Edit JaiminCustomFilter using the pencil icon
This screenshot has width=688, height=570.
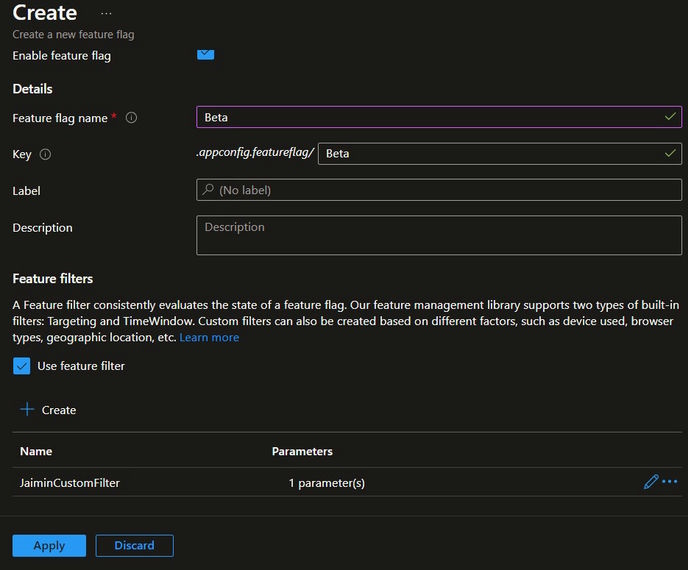click(651, 482)
